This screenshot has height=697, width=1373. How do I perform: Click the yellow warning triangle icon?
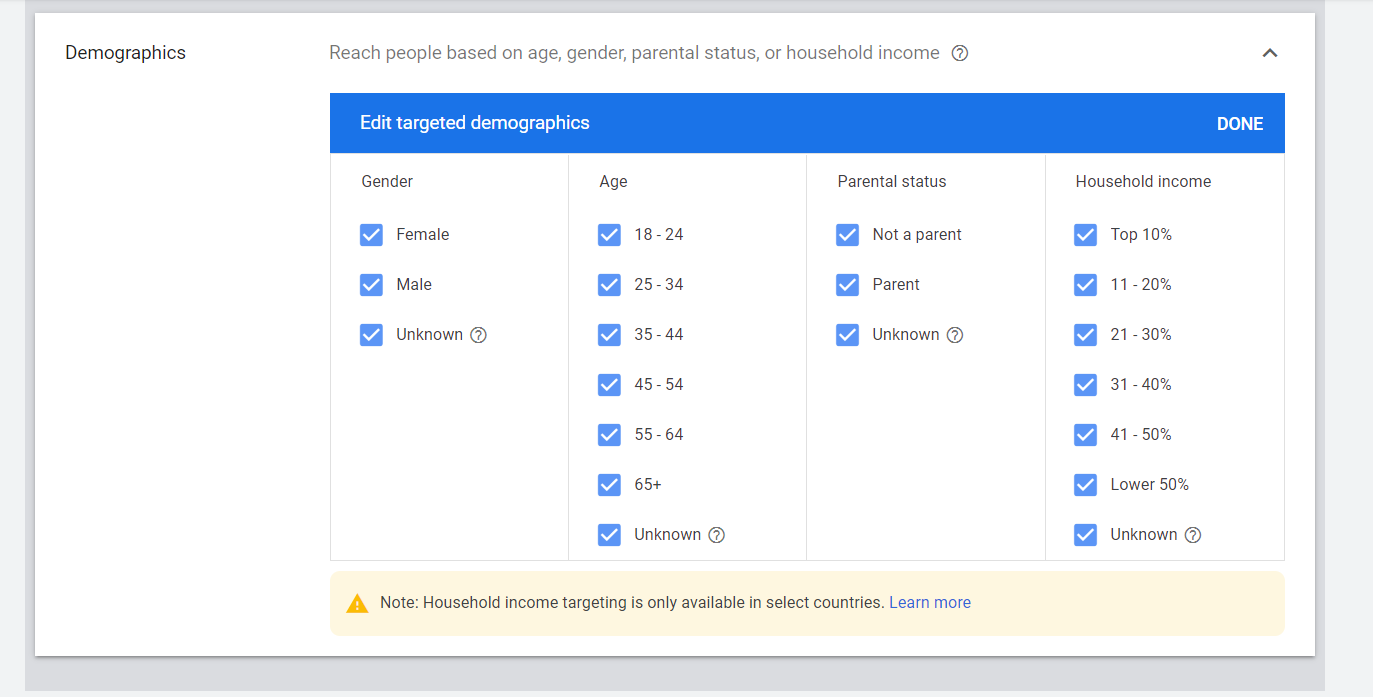[x=357, y=603]
